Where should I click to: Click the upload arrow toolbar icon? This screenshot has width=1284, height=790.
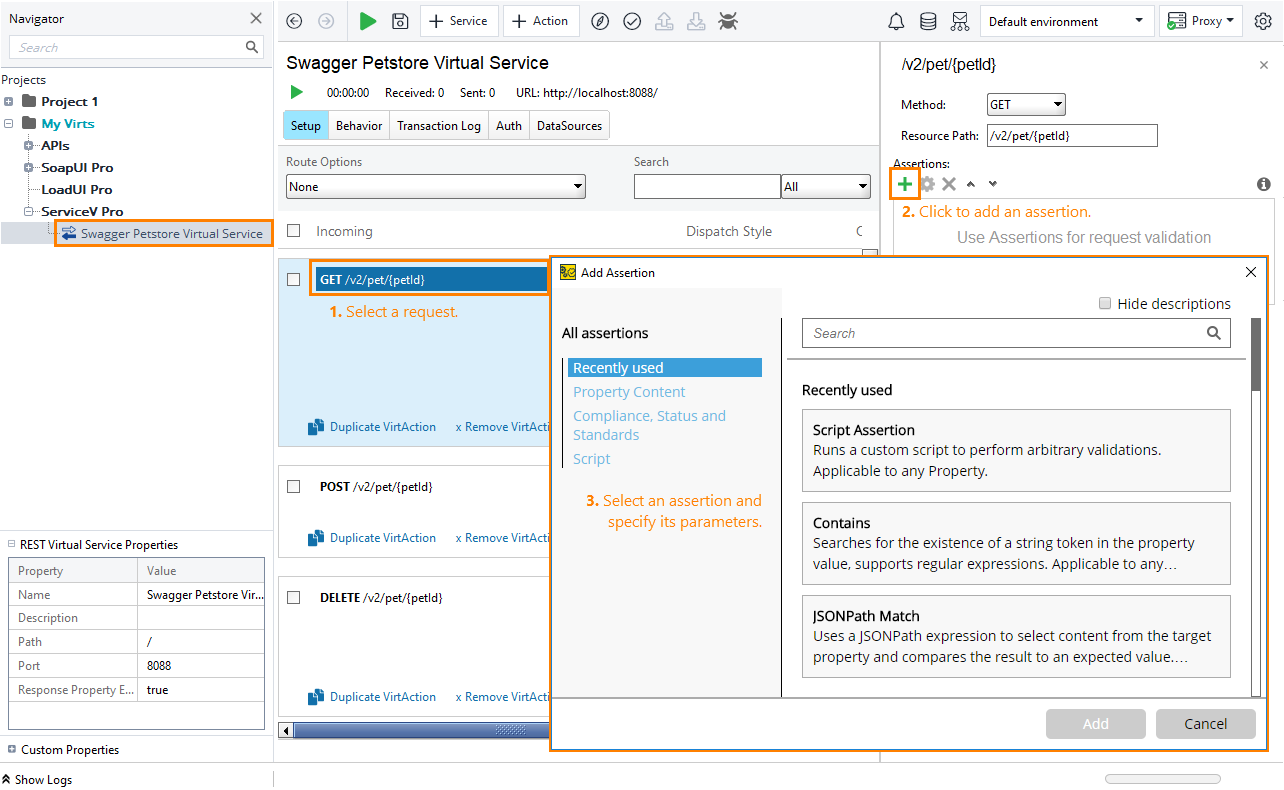(664, 21)
